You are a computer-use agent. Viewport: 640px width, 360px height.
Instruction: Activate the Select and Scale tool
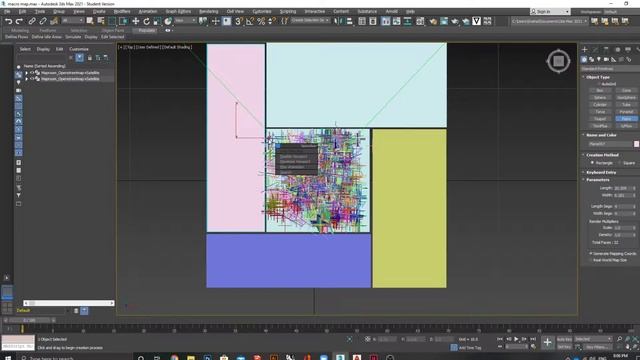click(157, 21)
